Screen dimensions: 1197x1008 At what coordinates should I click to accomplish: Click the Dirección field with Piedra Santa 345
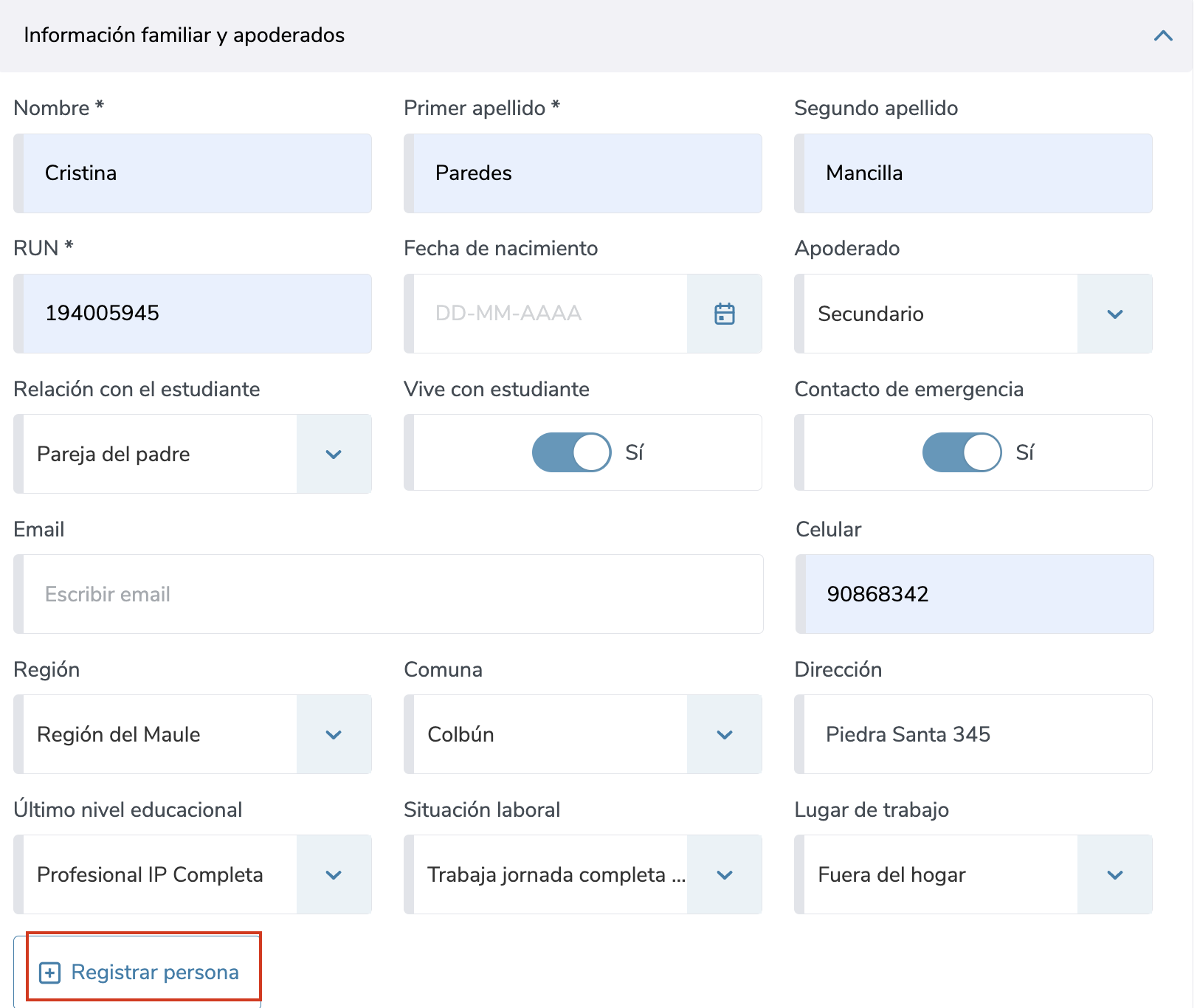point(977,734)
